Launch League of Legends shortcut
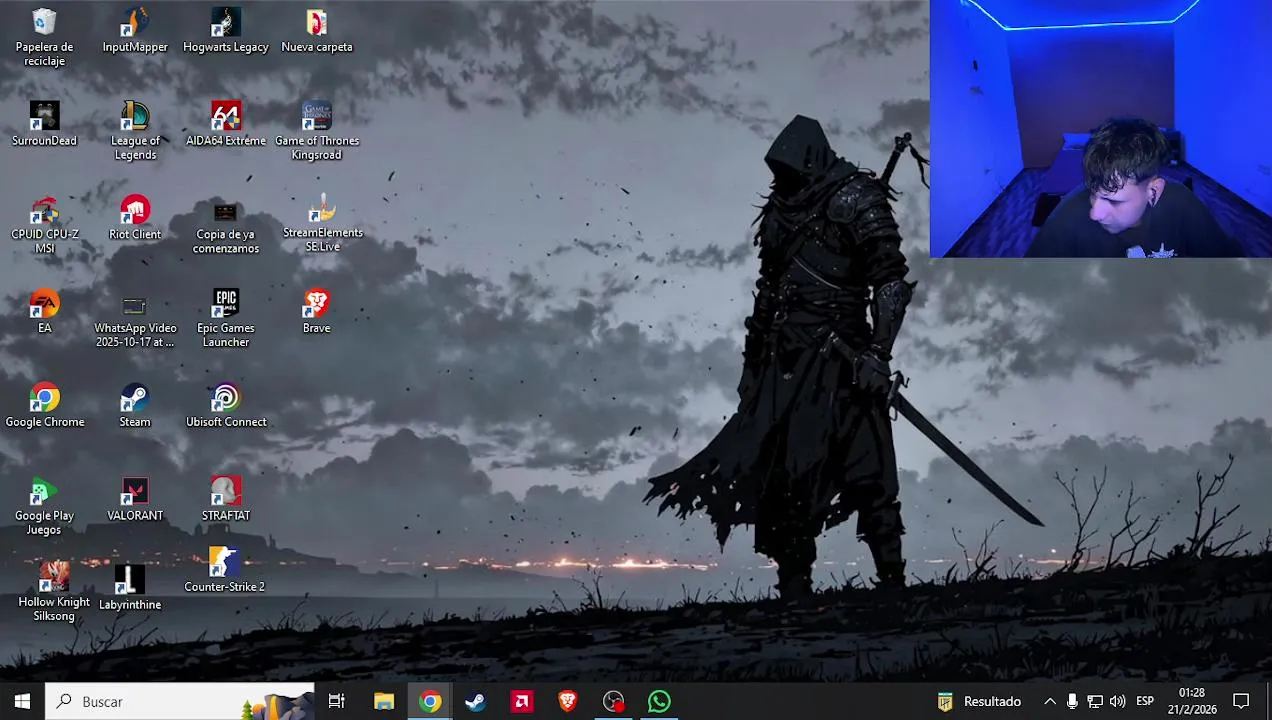Image resolution: width=1272 pixels, height=720 pixels. tap(135, 131)
